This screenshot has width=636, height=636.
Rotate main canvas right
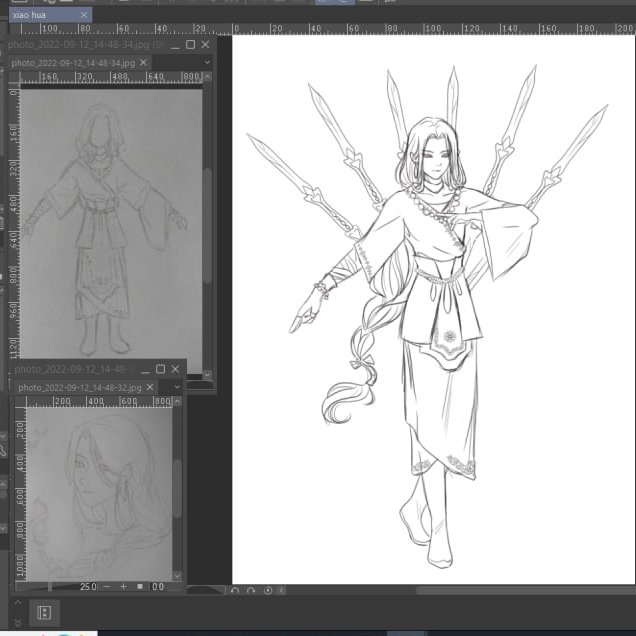(251, 591)
